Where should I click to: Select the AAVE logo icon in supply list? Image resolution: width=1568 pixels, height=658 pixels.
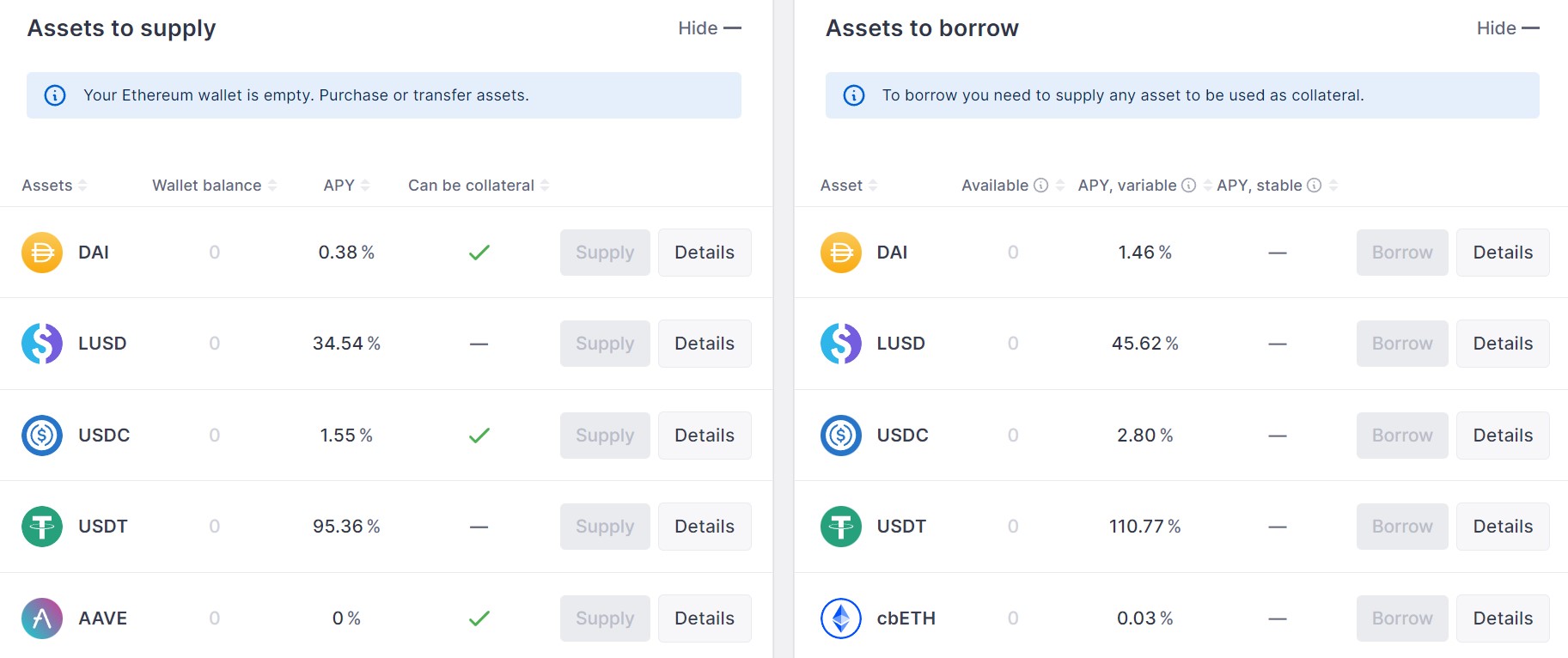click(41, 618)
